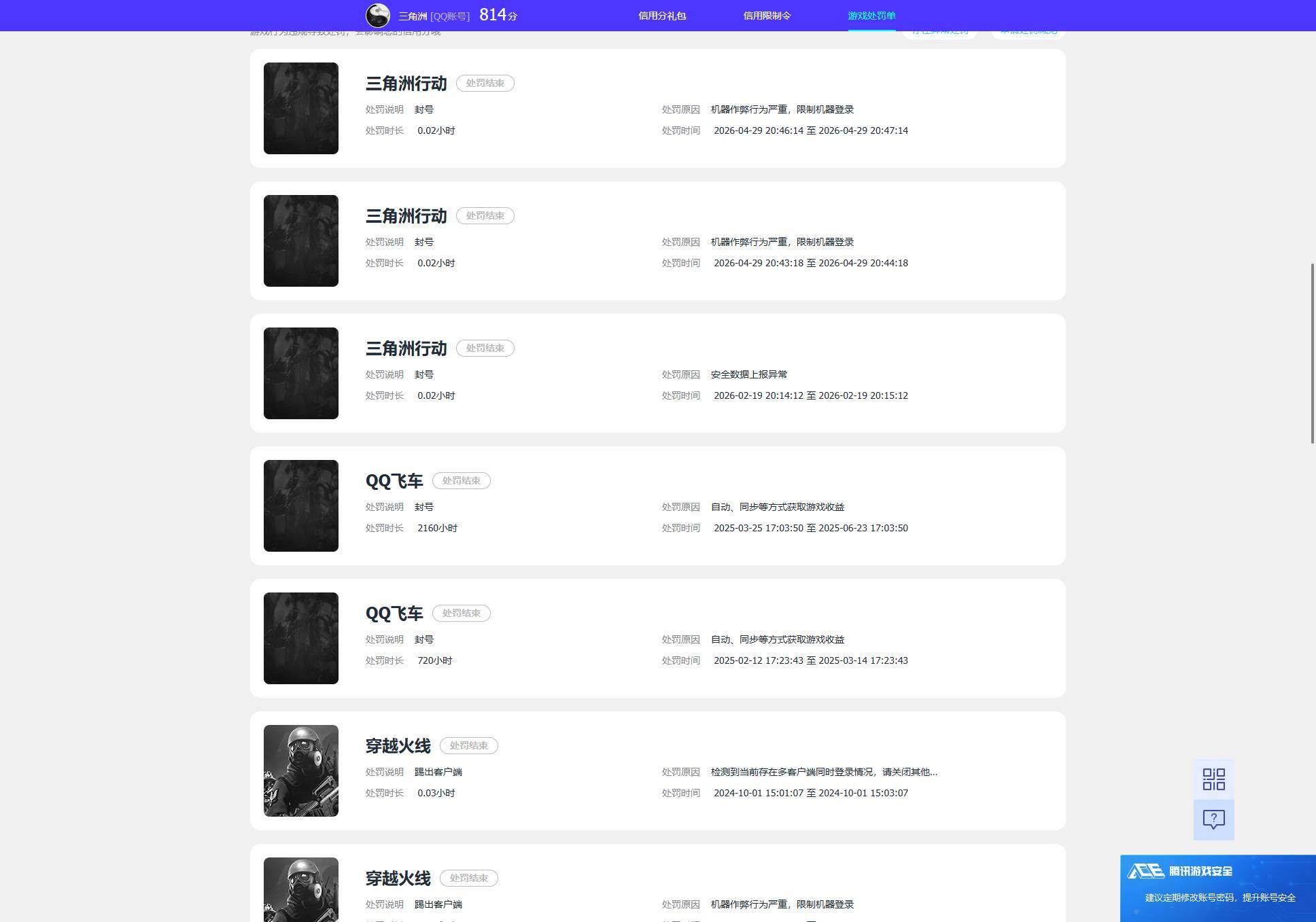Click 处罚结束 badge on 0.03小时 穿越火线 record
This screenshot has height=922, width=1316.
coord(469,745)
